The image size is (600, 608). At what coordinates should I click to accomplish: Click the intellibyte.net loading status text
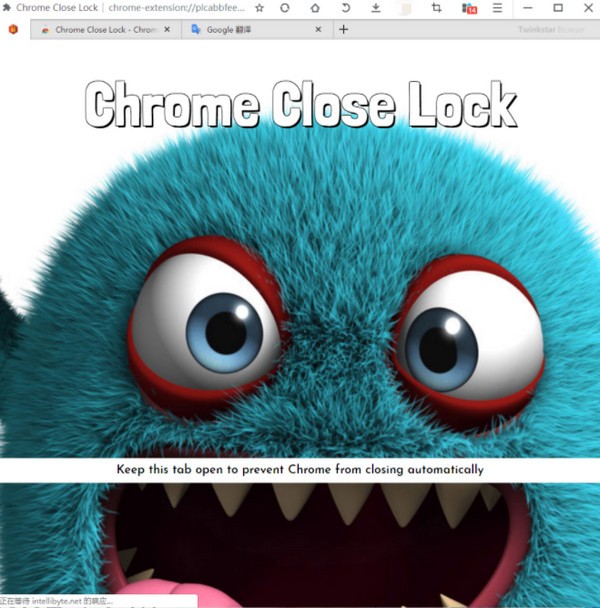(x=56, y=601)
